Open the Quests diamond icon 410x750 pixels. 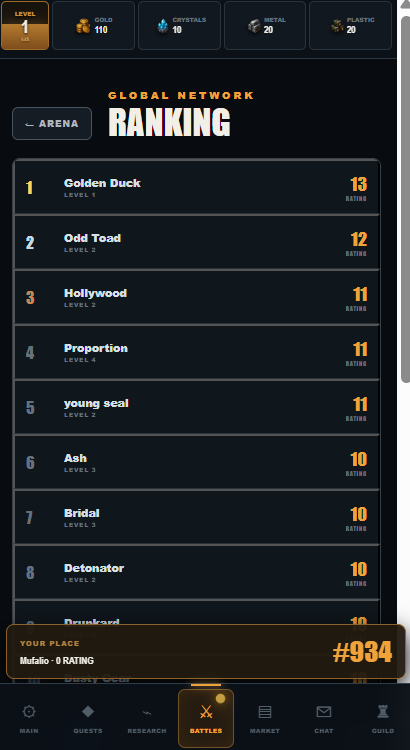tap(88, 712)
